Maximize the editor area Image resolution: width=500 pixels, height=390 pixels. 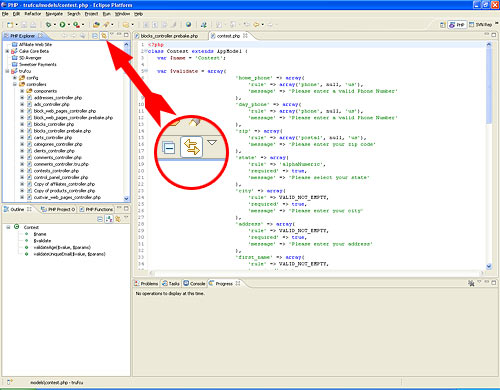point(494,35)
